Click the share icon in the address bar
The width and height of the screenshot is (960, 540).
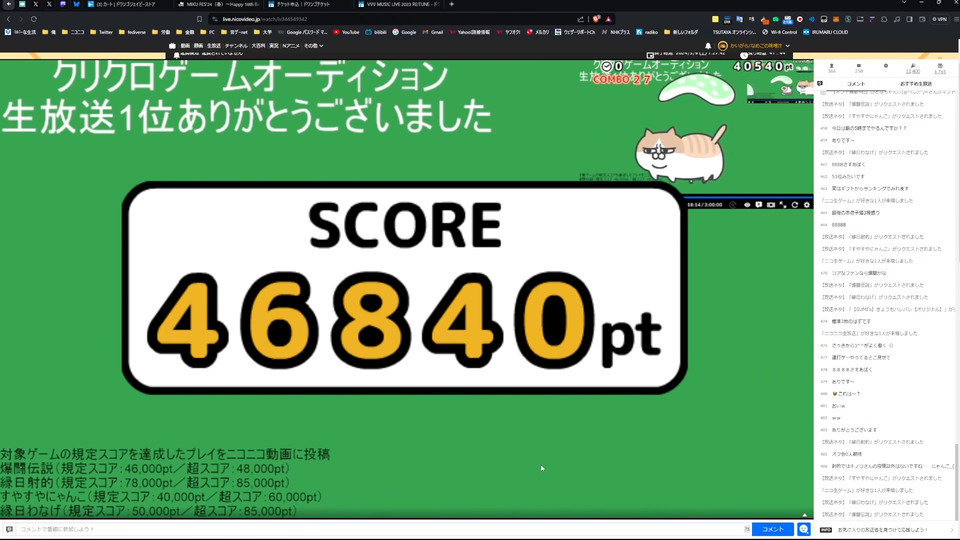[x=580, y=20]
